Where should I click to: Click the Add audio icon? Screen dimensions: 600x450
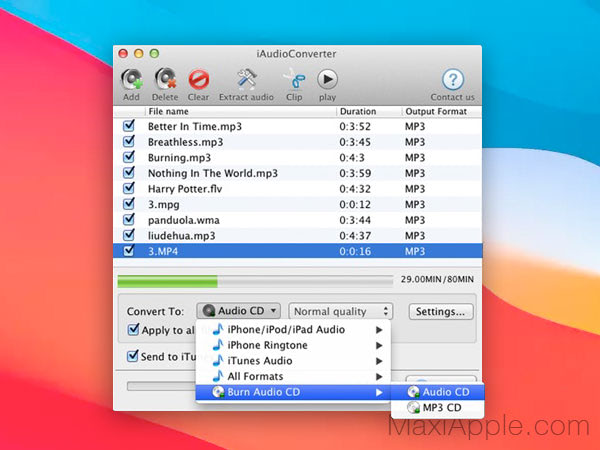[132, 80]
